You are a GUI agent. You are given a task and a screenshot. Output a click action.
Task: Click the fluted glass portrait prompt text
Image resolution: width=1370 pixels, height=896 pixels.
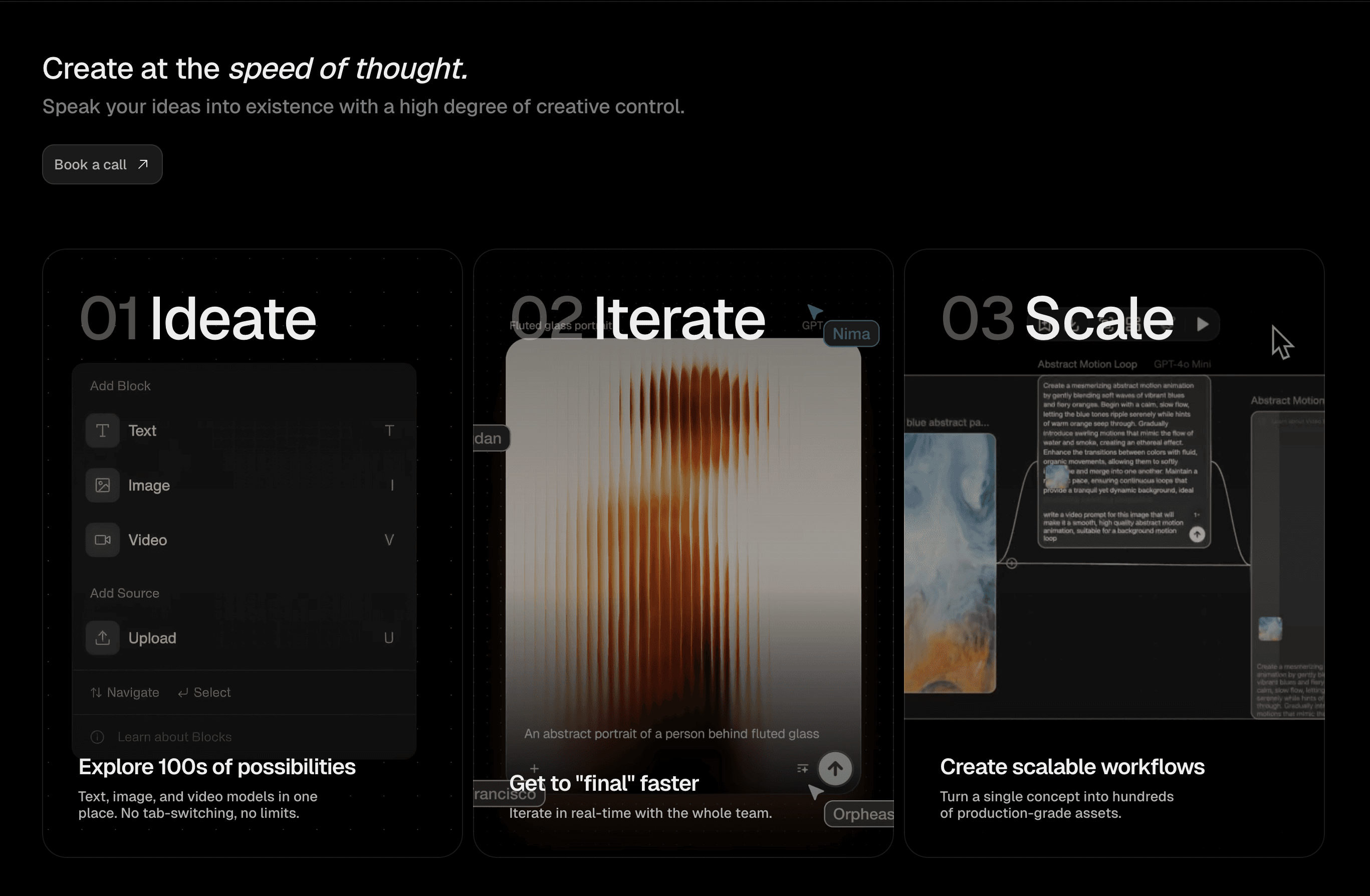tap(671, 734)
